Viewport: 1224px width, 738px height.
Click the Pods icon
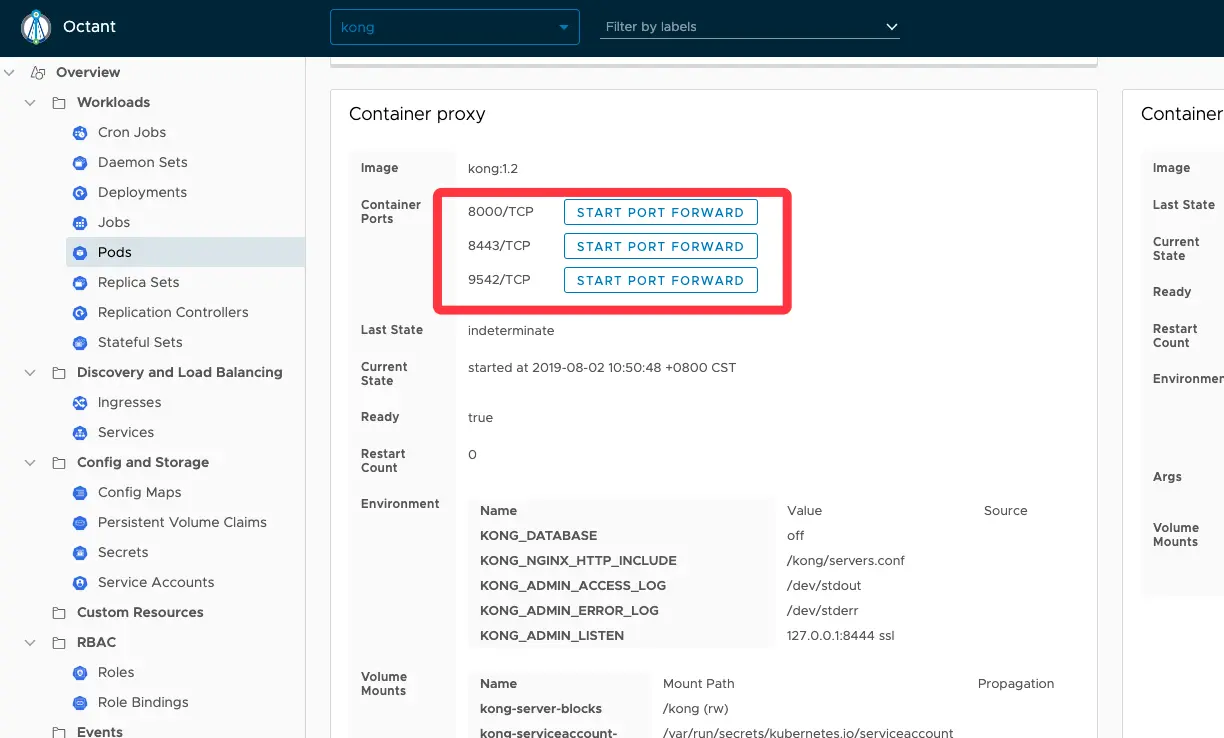click(80, 252)
